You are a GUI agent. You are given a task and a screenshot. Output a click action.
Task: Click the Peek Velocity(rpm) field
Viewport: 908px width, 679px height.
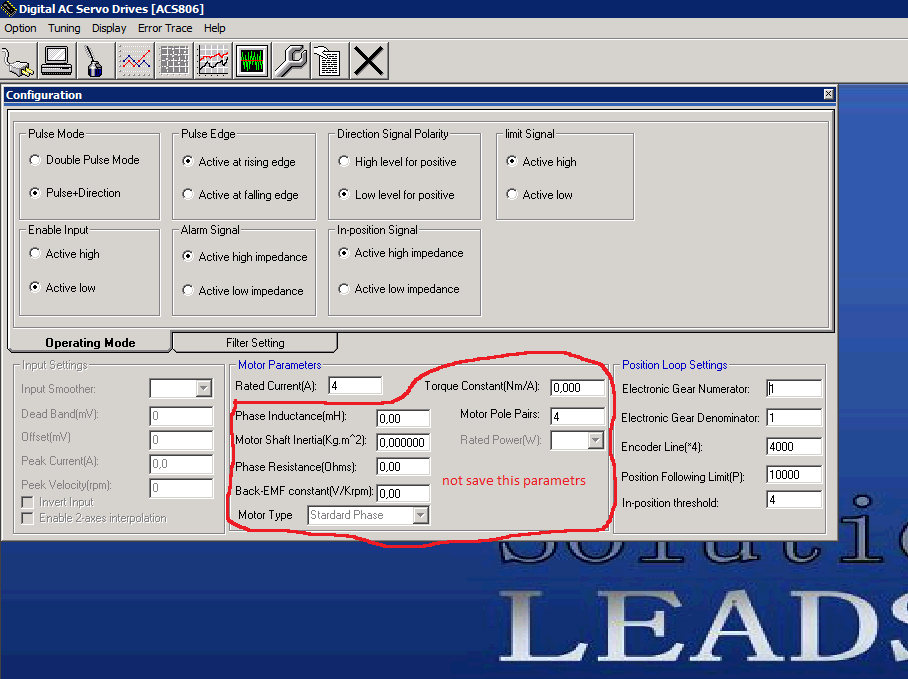181,488
